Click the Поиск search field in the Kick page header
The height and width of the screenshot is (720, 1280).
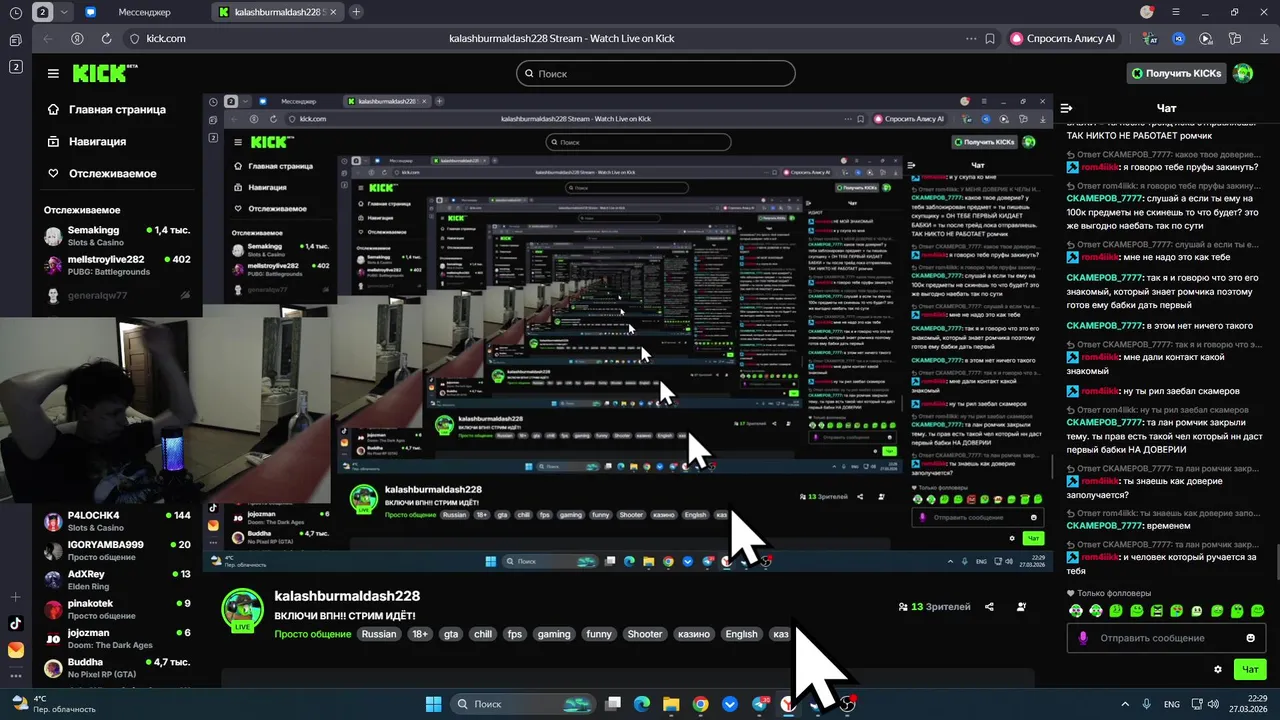pyautogui.click(x=656, y=73)
